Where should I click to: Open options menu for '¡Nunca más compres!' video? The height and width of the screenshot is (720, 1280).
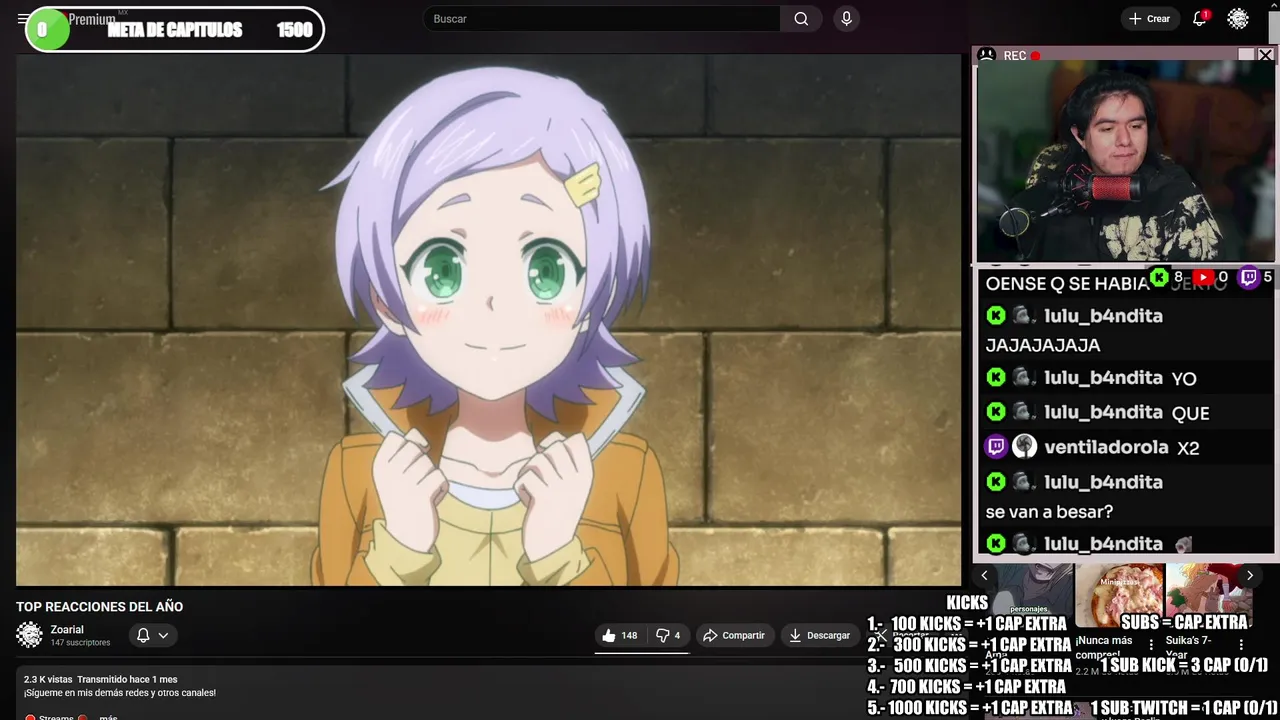click(1151, 645)
